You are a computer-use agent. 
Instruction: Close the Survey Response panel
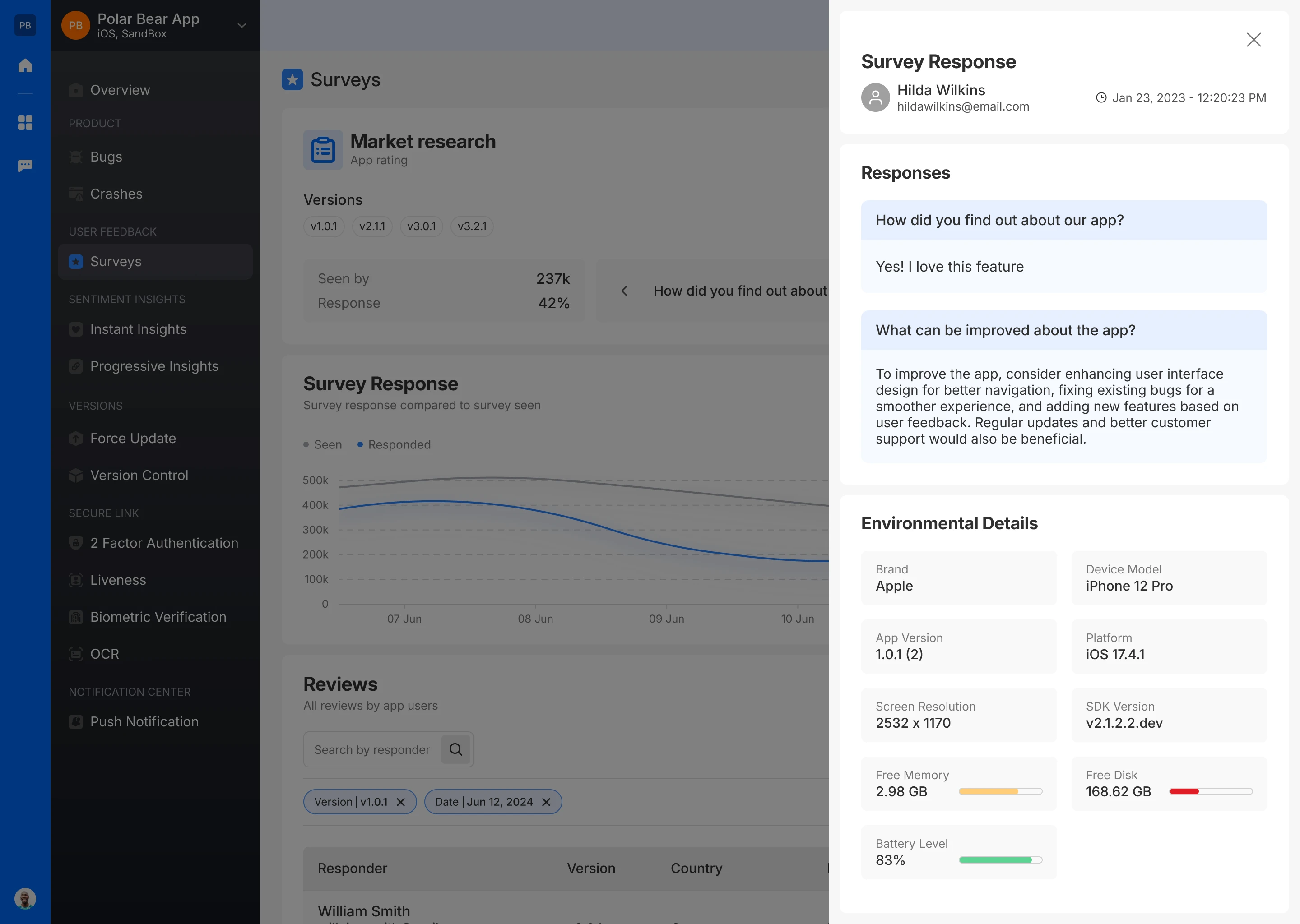tap(1254, 39)
